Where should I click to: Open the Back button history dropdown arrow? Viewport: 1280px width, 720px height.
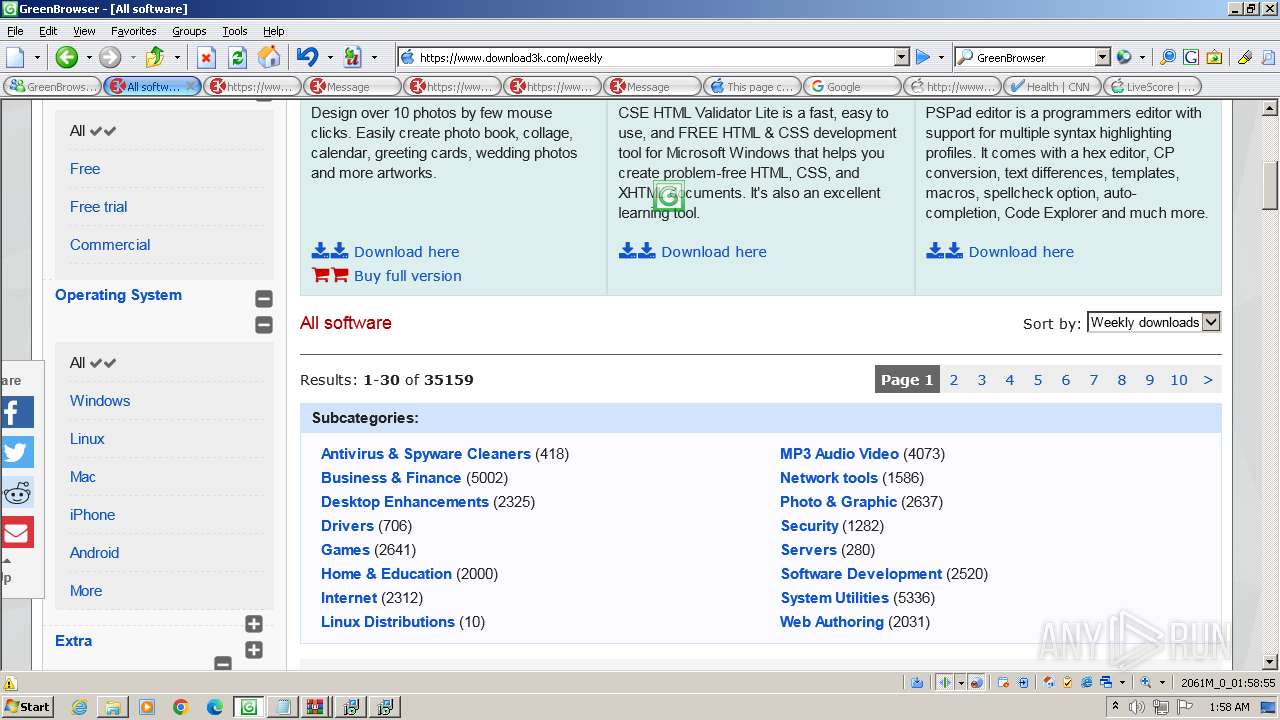point(88,57)
